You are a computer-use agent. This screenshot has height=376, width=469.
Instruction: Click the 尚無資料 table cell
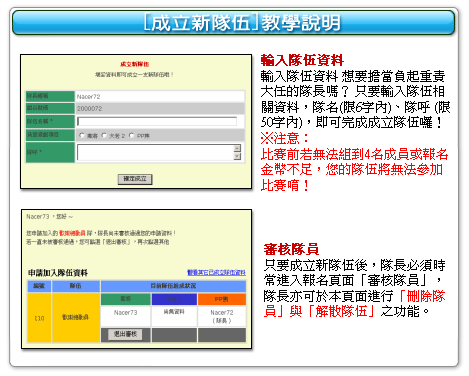(174, 316)
